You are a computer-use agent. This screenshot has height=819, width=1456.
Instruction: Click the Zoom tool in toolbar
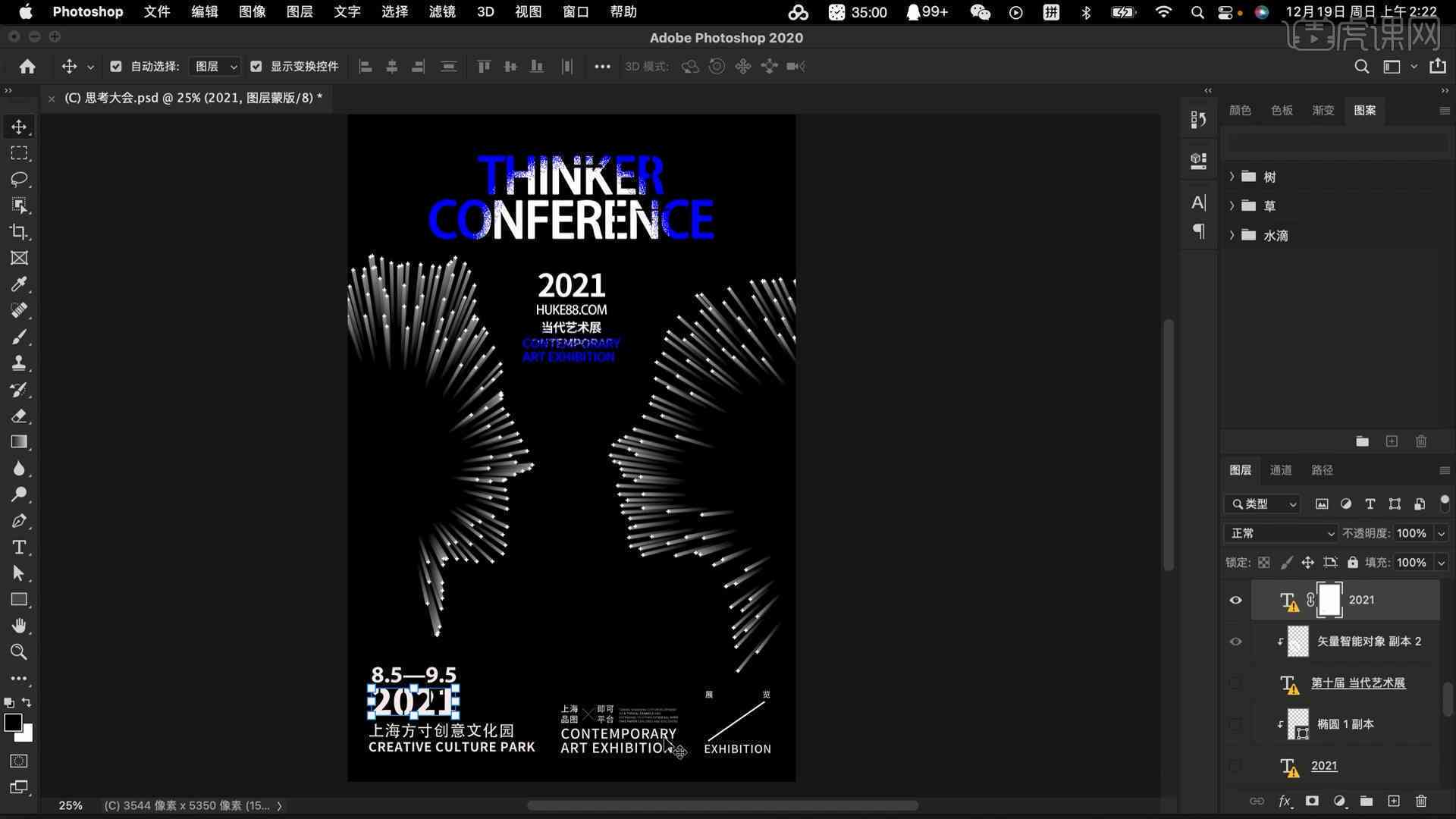click(x=19, y=652)
